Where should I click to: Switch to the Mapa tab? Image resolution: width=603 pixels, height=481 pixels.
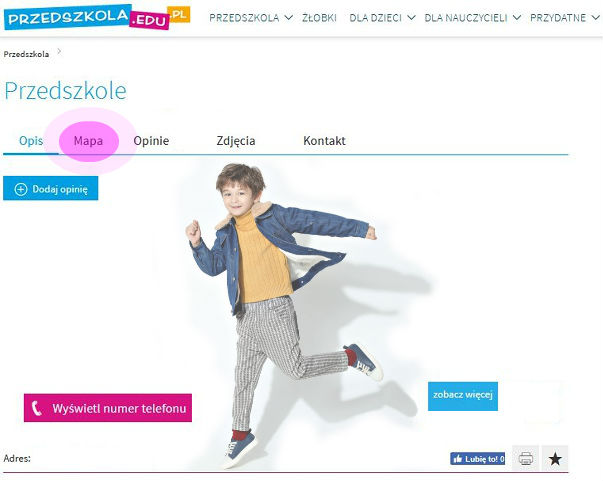[x=88, y=141]
